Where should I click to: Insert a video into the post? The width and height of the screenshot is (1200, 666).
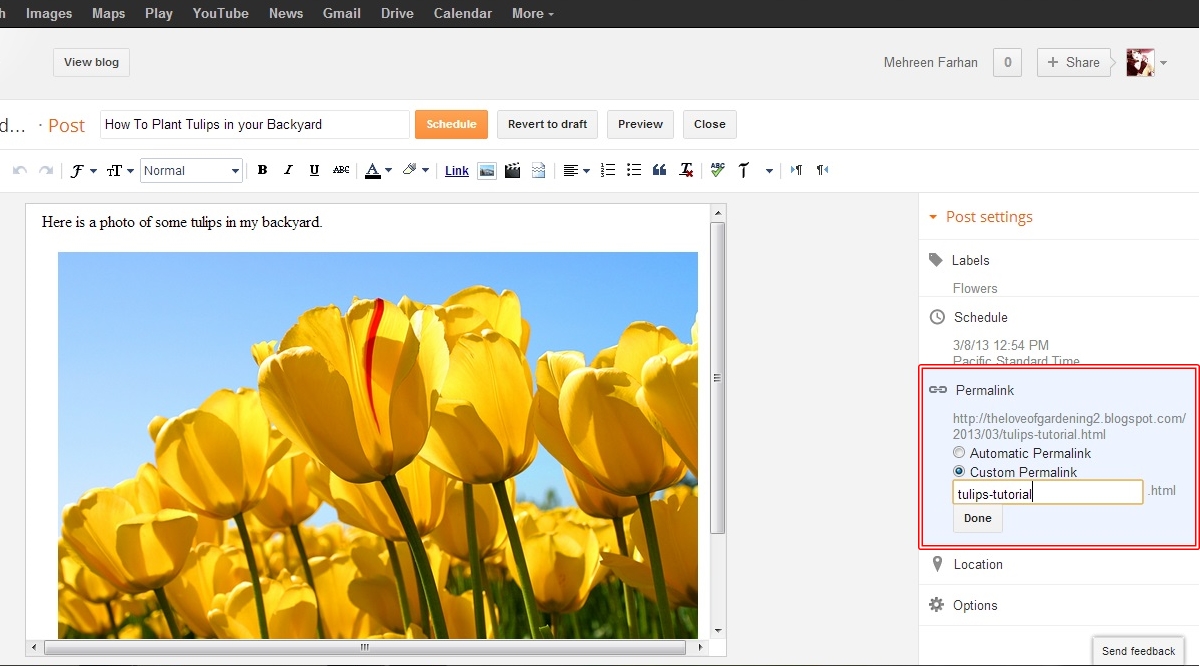pyautogui.click(x=513, y=170)
